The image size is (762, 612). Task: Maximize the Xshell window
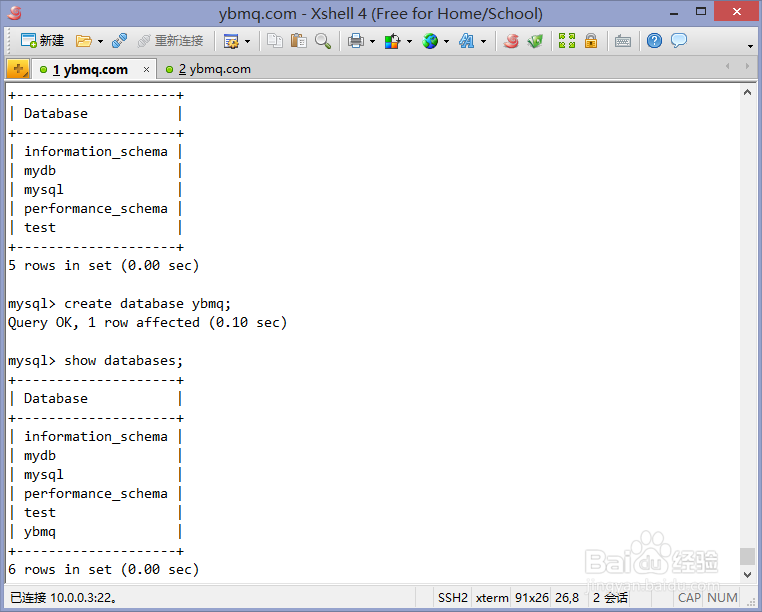[x=701, y=12]
